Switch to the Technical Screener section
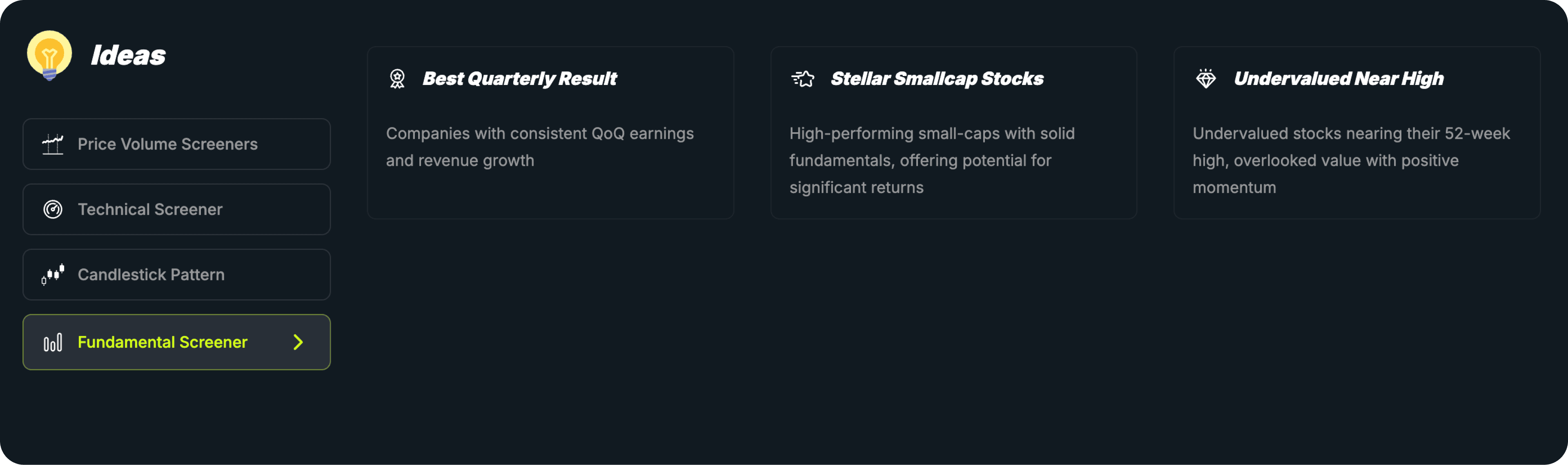Viewport: 1568px width, 465px height. click(x=176, y=209)
